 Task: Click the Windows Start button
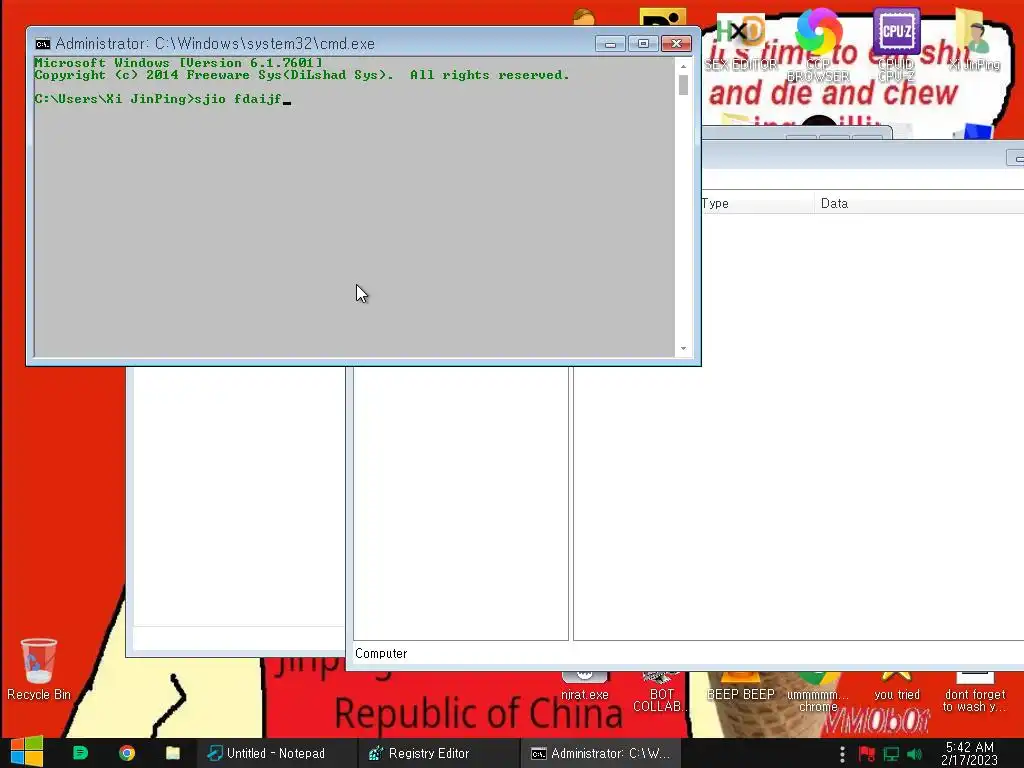(27, 752)
